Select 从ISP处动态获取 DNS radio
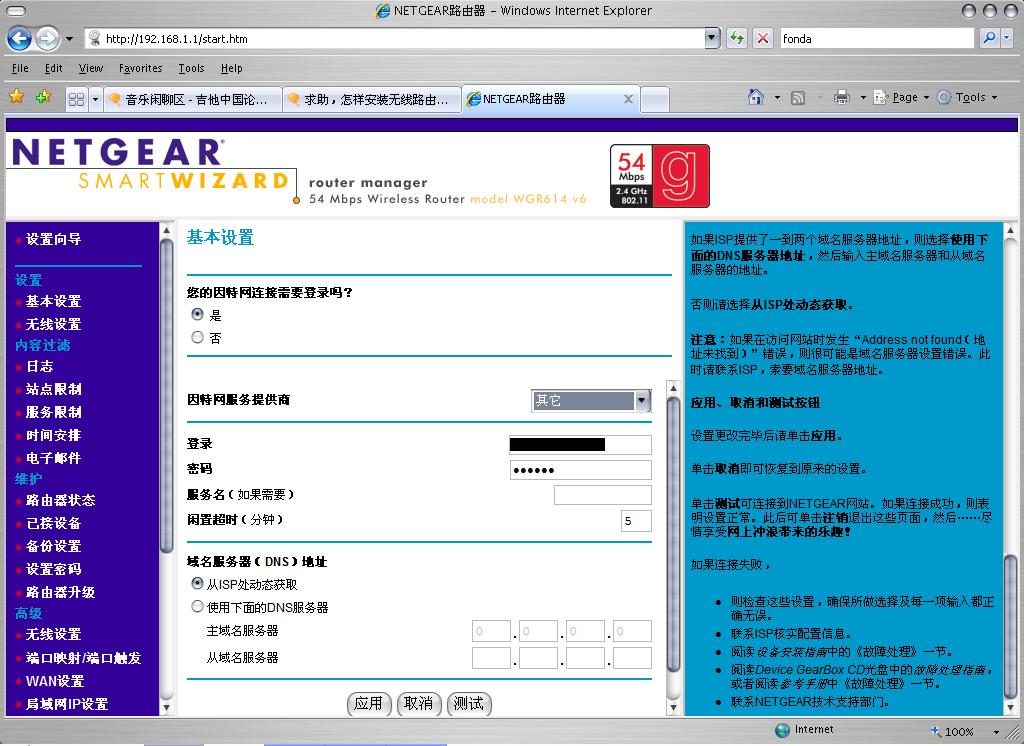Screen dimensions: 1024x746 [197, 583]
